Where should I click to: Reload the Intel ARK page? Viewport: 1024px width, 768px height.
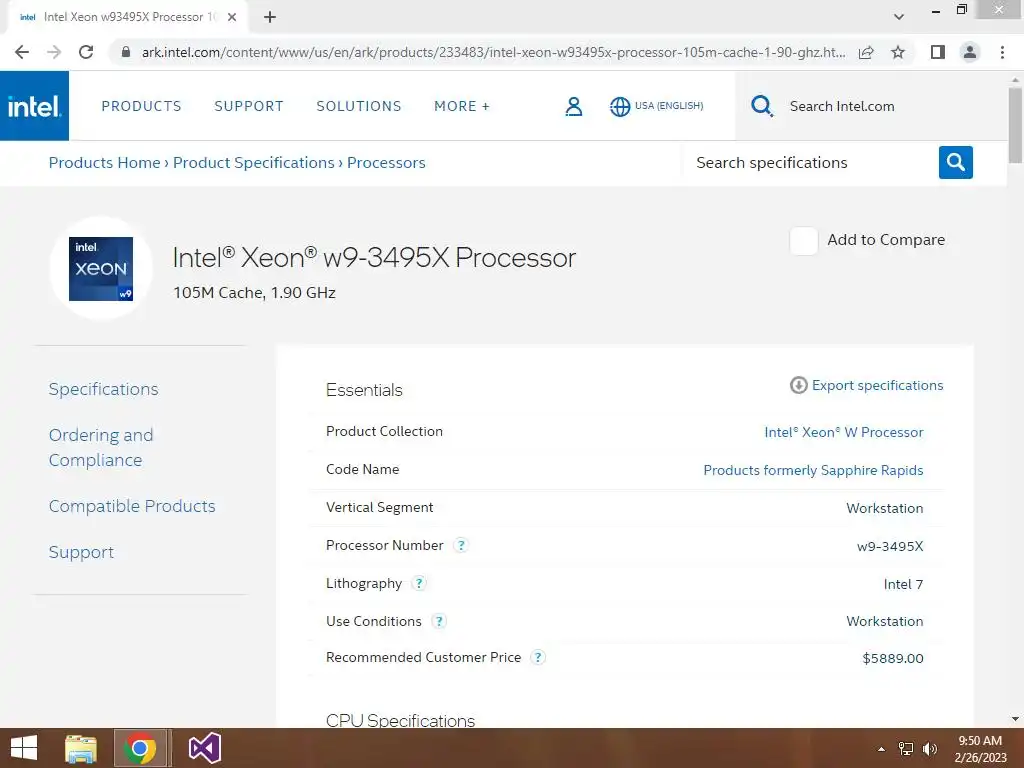click(86, 52)
